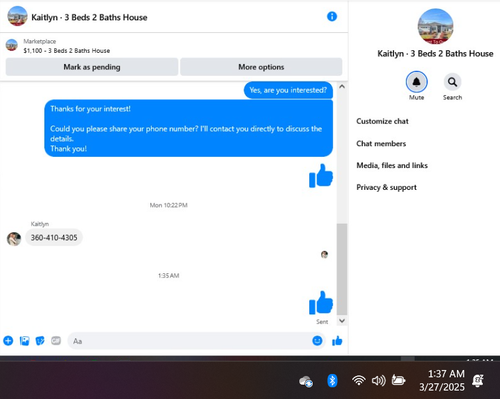
Task: Click the plus icon for more actions
Action: [x=8, y=341]
